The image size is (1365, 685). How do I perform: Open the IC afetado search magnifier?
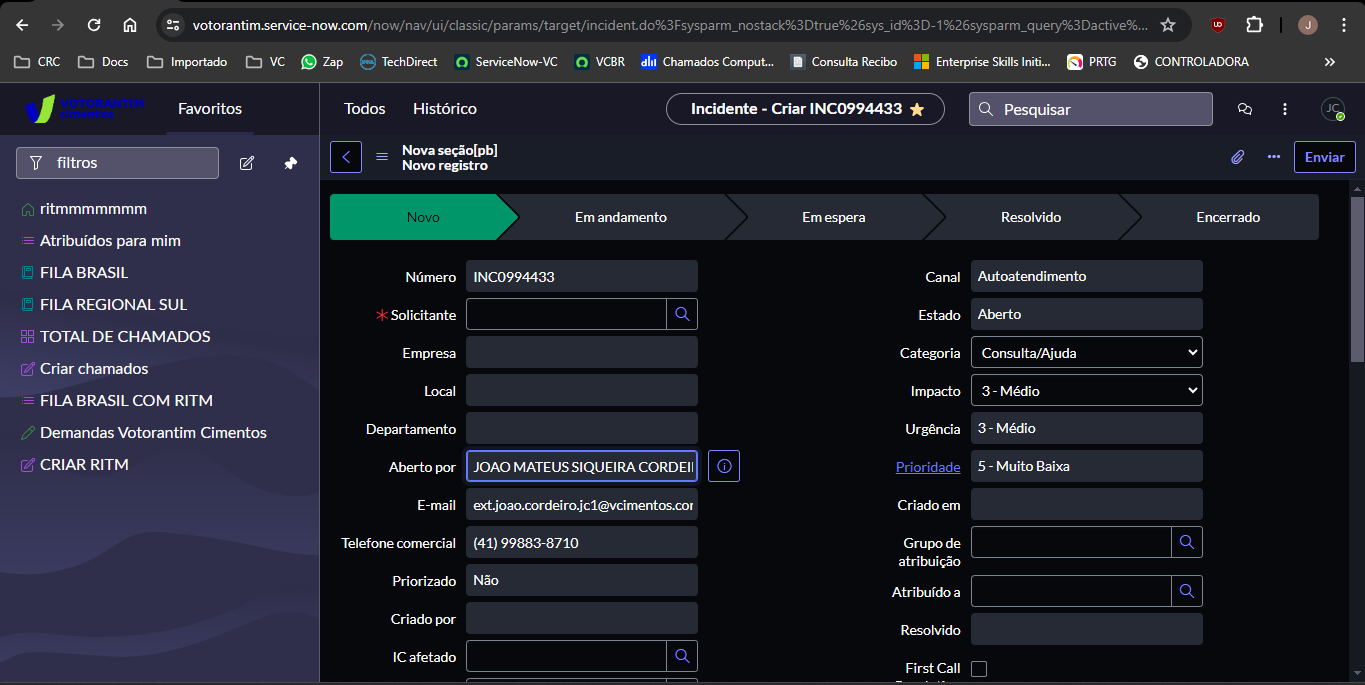682,656
